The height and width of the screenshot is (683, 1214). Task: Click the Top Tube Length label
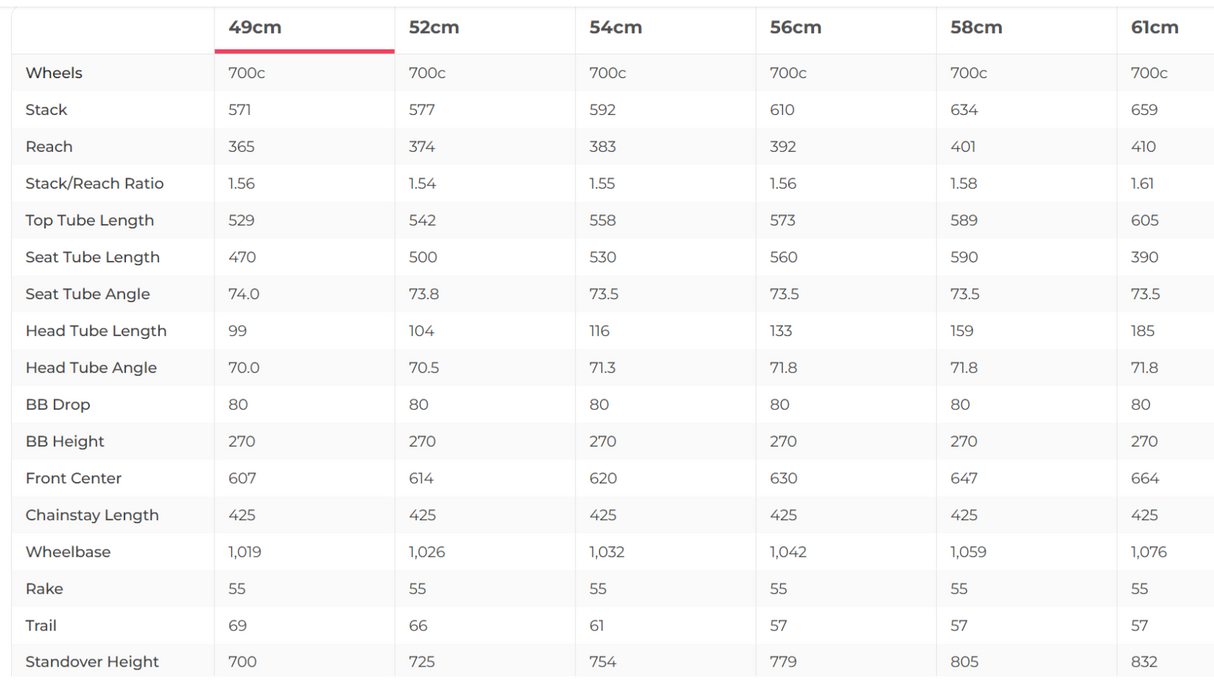[90, 221]
